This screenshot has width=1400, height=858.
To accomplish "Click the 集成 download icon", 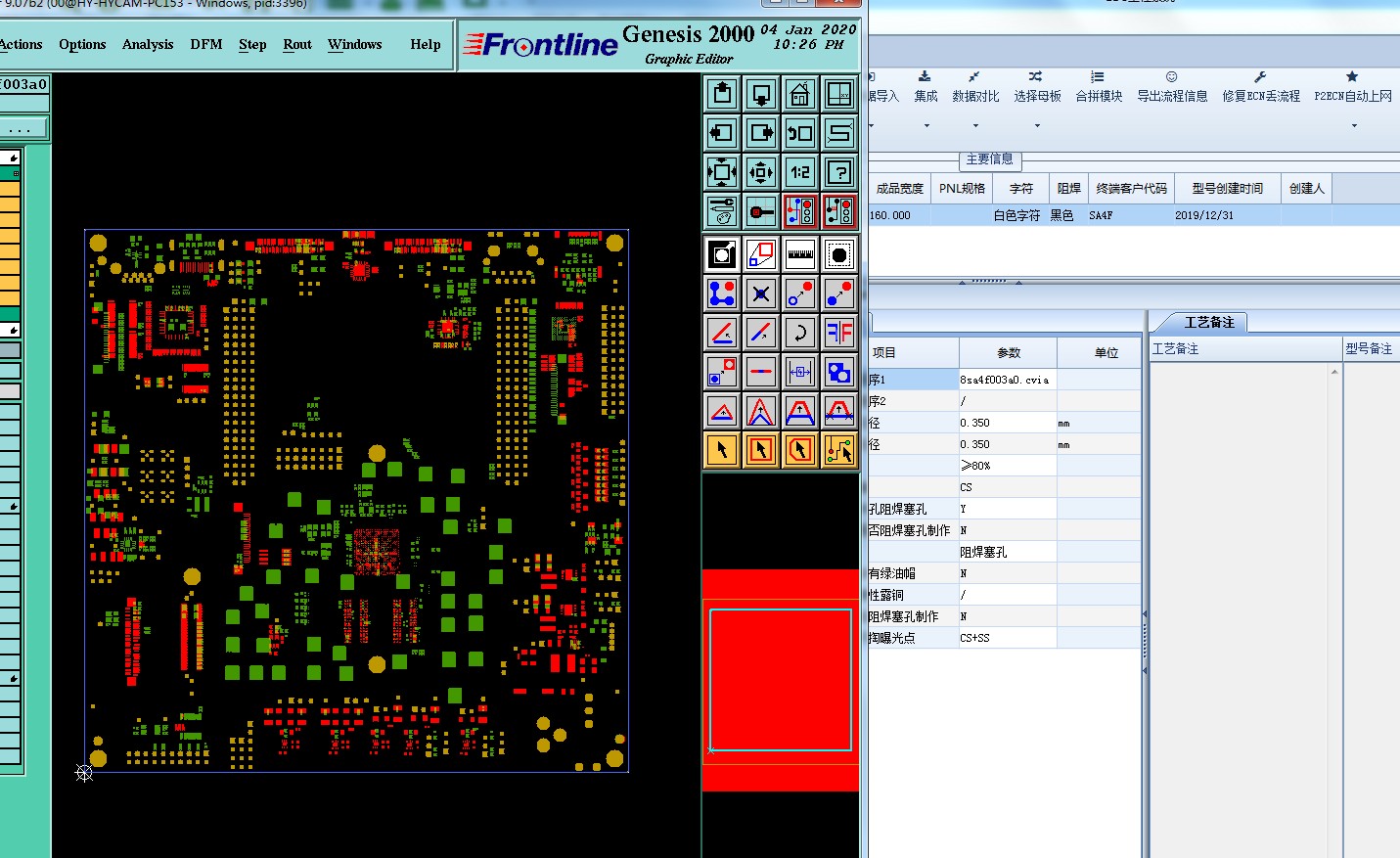I will click(925, 76).
